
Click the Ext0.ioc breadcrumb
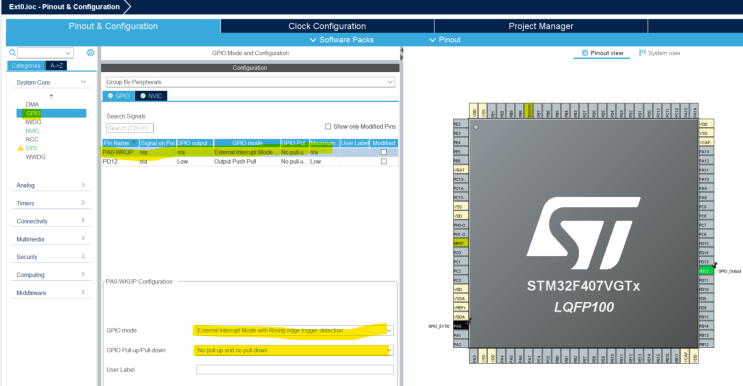click(x=64, y=7)
